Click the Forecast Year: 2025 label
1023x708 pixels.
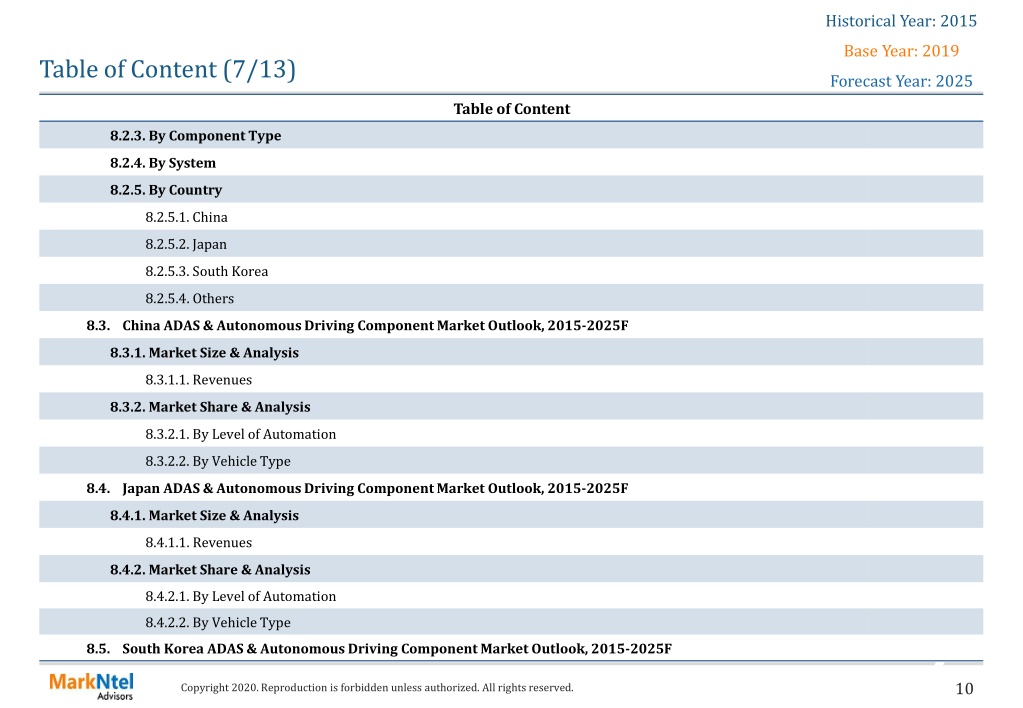point(901,81)
